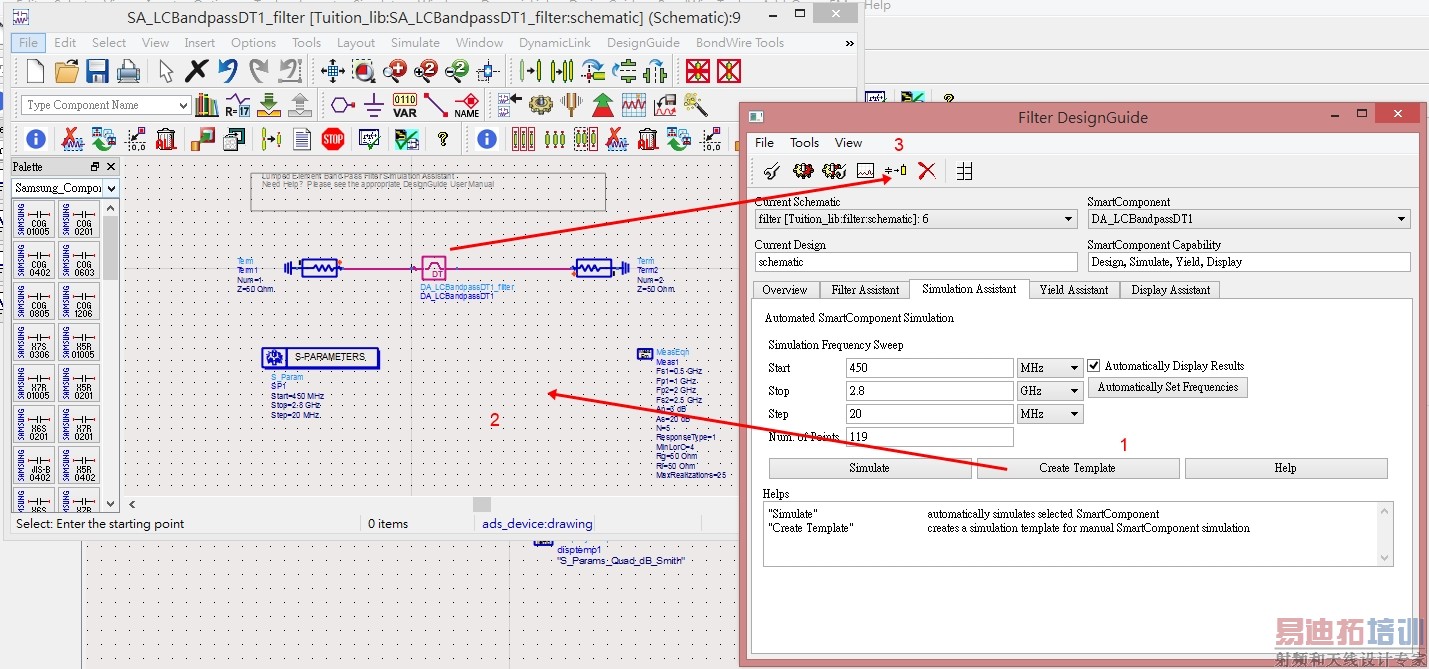Click the magic wand wizard icon
Screen dimensions: 1429x669
coord(696,105)
